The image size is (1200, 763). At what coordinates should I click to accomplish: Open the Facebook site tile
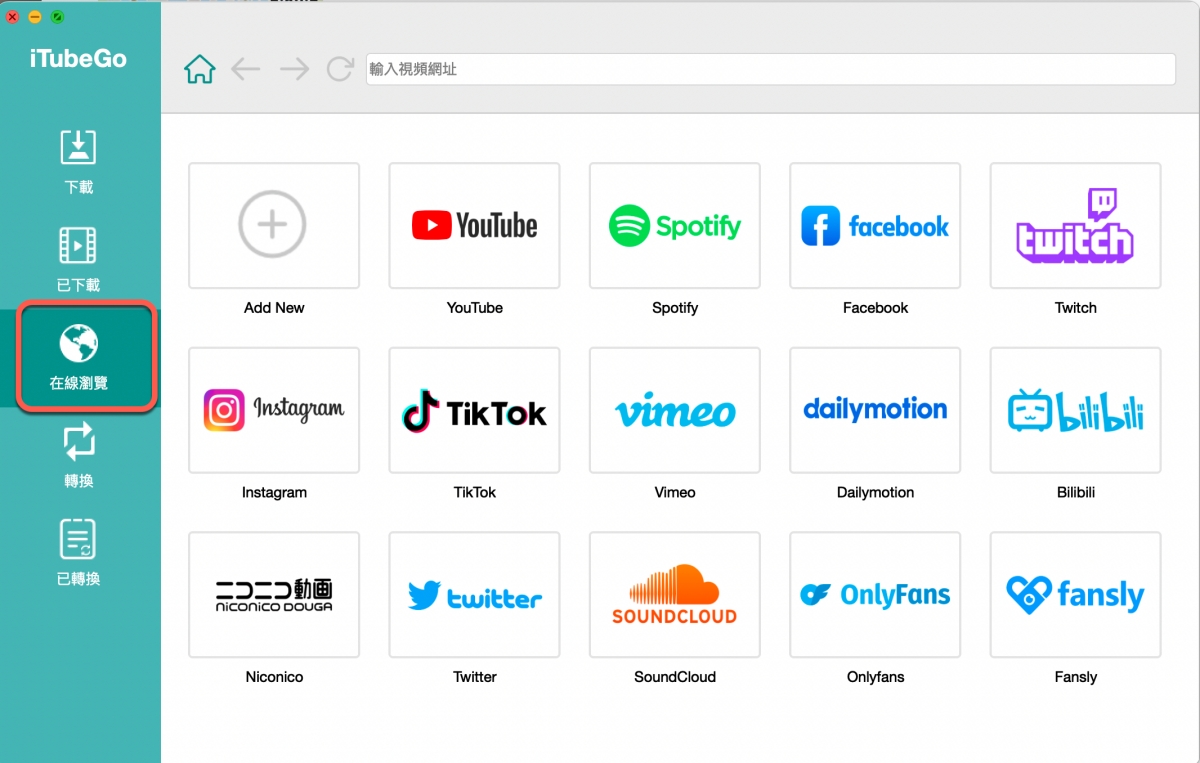(x=875, y=226)
